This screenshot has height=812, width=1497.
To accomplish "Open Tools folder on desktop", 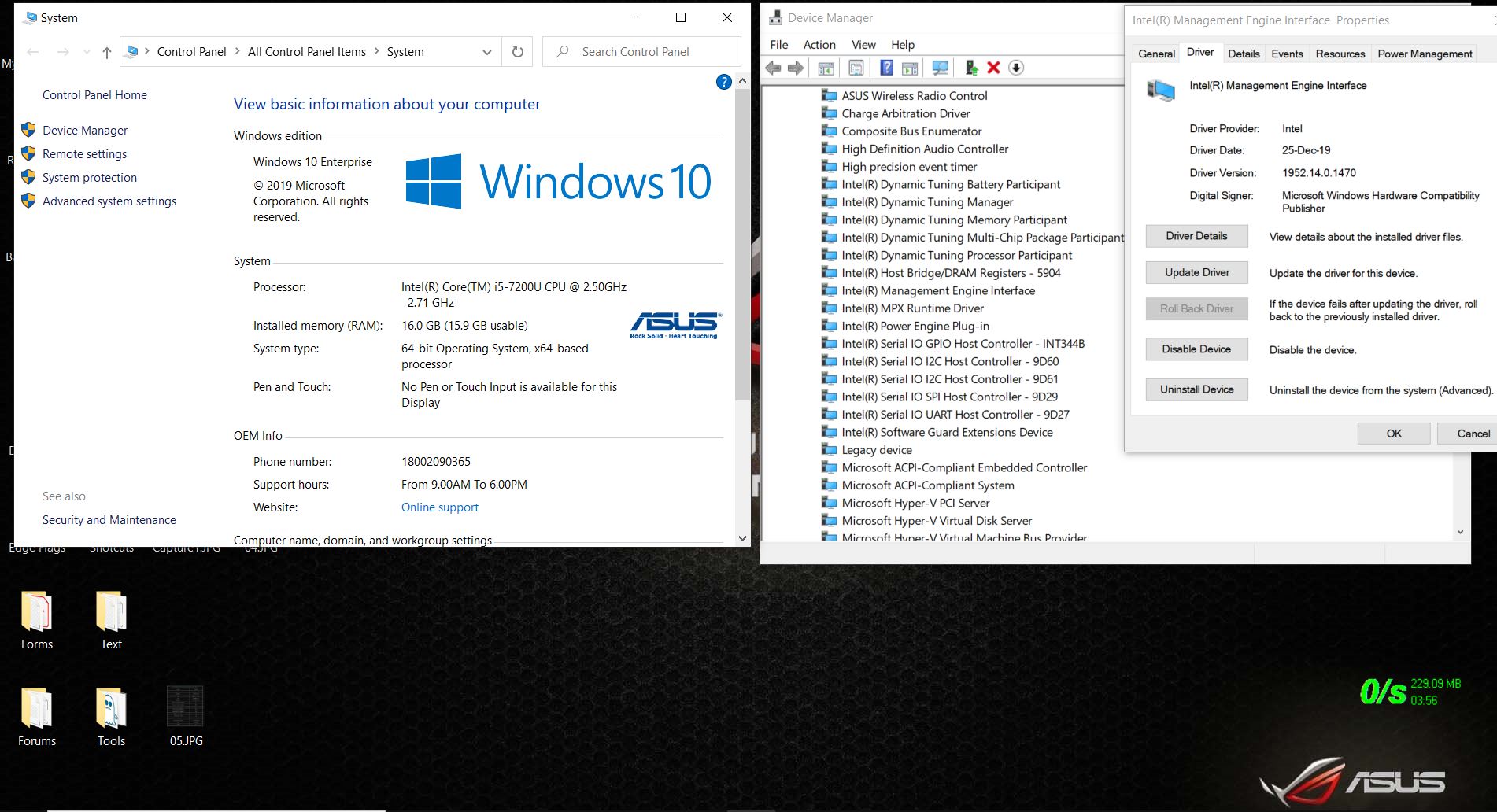I will 111,717.
